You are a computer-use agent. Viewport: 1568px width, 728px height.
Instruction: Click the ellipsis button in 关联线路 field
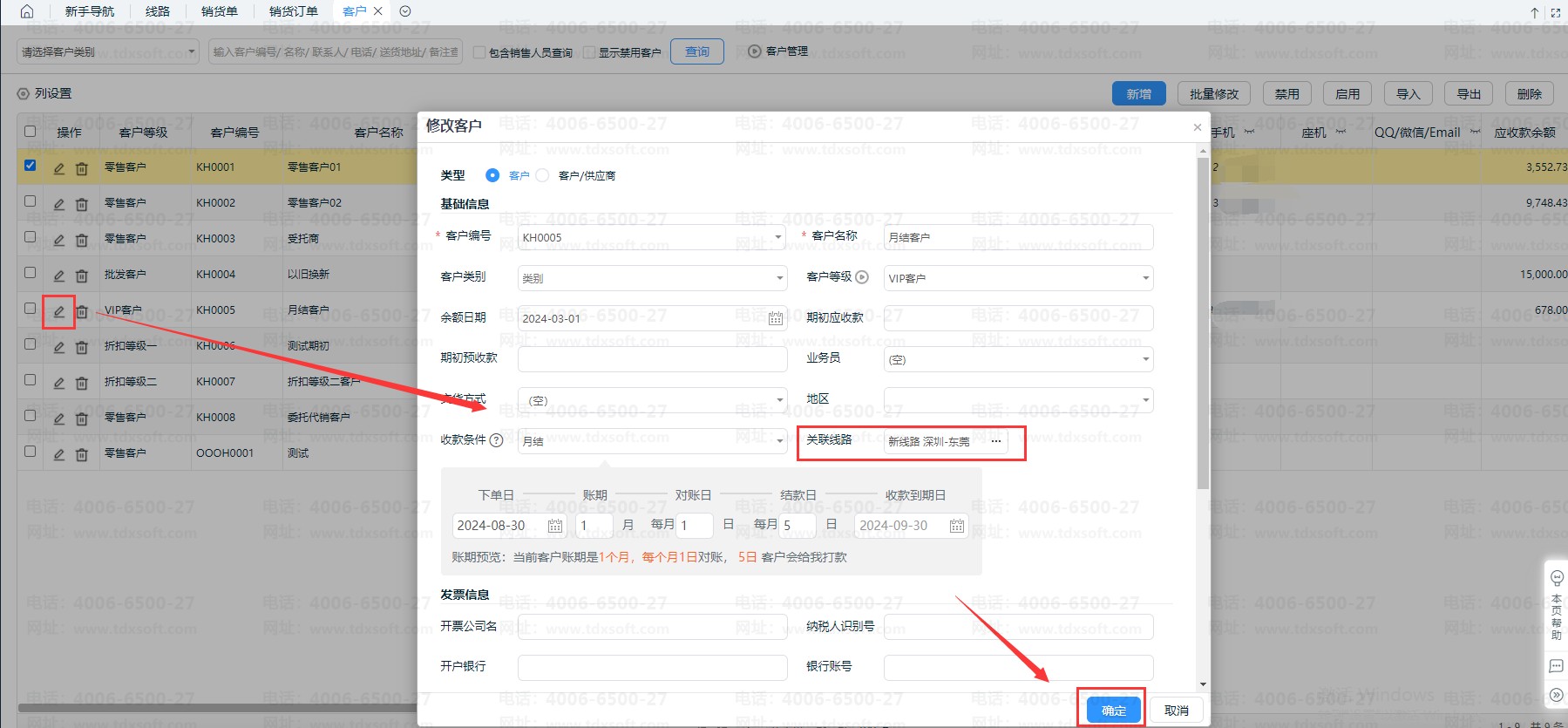[995, 441]
